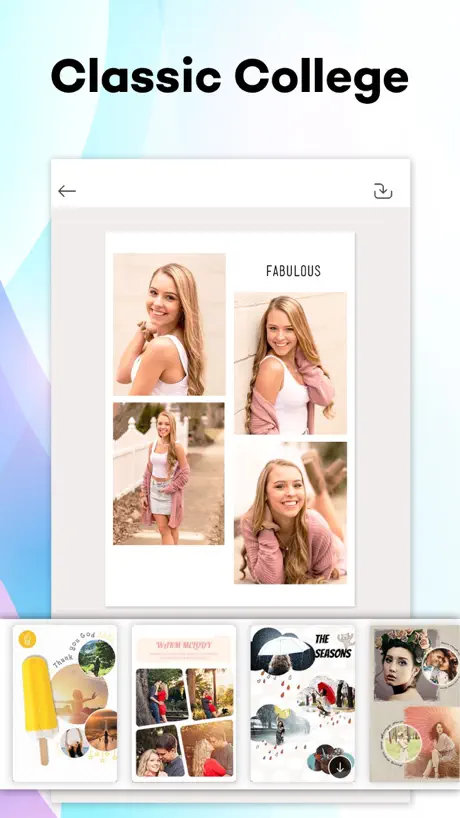Choose the Warm Melody couple template

pos(184,703)
